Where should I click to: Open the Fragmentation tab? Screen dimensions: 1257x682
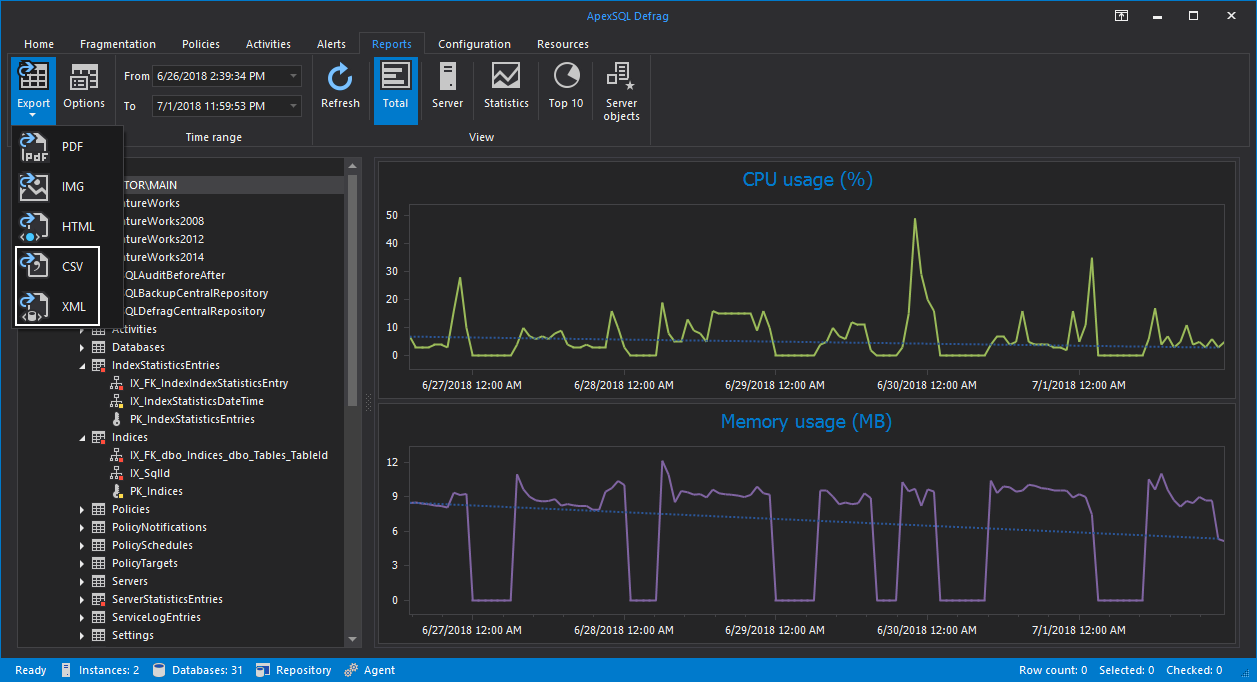click(x=118, y=44)
